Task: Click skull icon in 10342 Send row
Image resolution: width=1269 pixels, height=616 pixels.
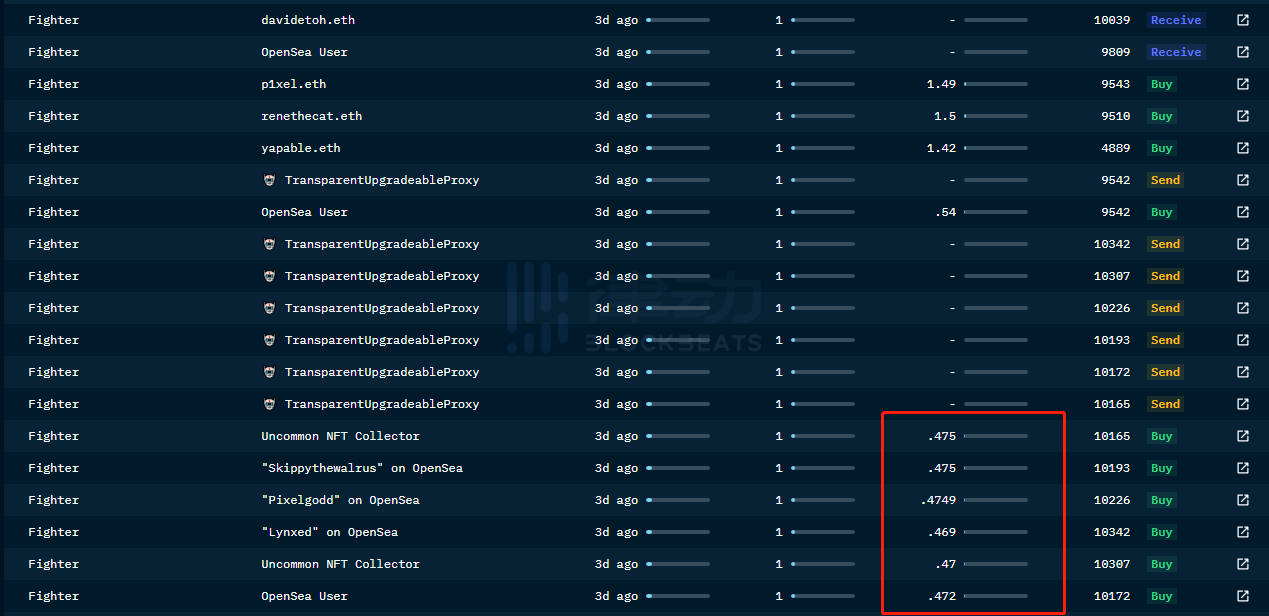Action: tap(269, 244)
